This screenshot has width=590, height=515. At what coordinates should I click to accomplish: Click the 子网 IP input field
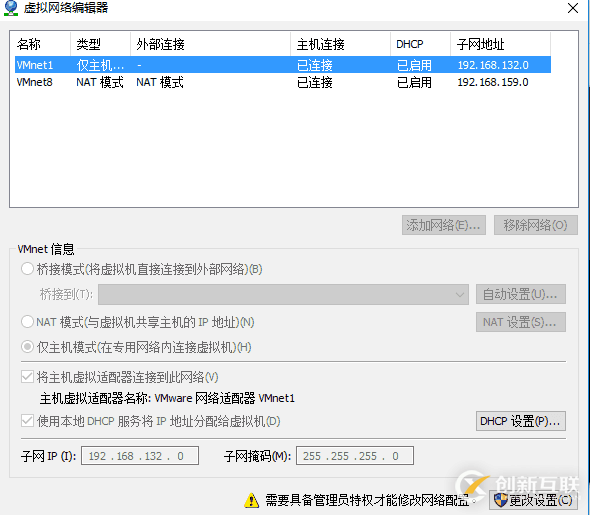pos(140,456)
